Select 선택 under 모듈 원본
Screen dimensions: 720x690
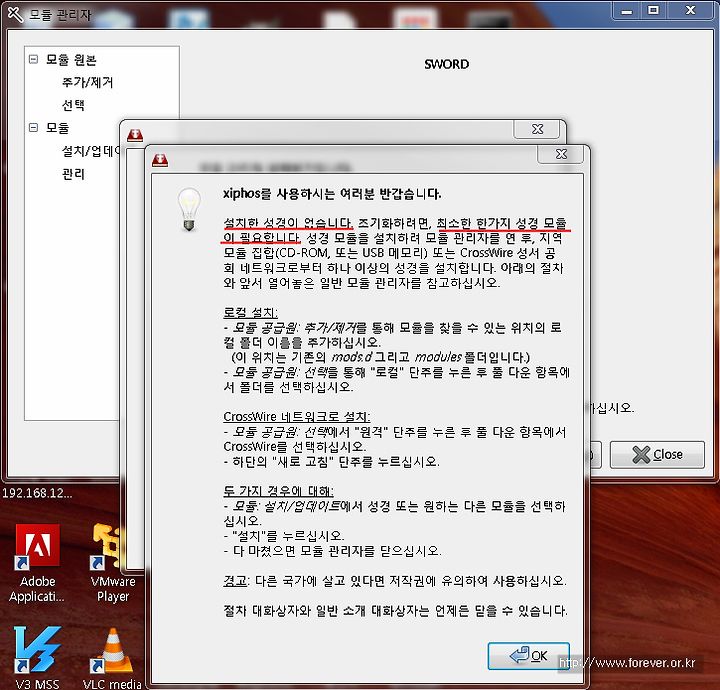73,105
